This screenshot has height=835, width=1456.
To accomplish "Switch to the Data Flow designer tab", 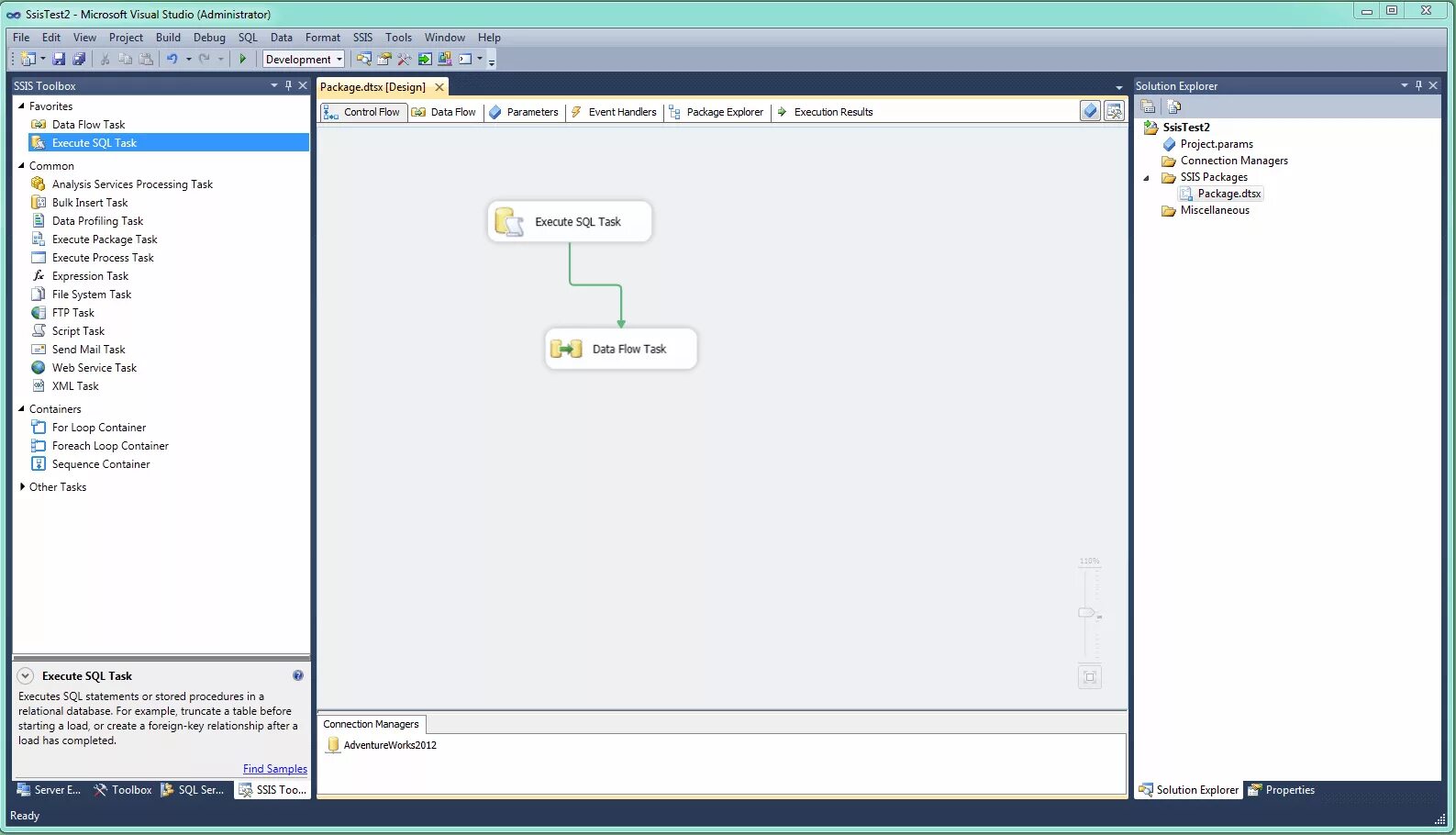I will 444,112.
